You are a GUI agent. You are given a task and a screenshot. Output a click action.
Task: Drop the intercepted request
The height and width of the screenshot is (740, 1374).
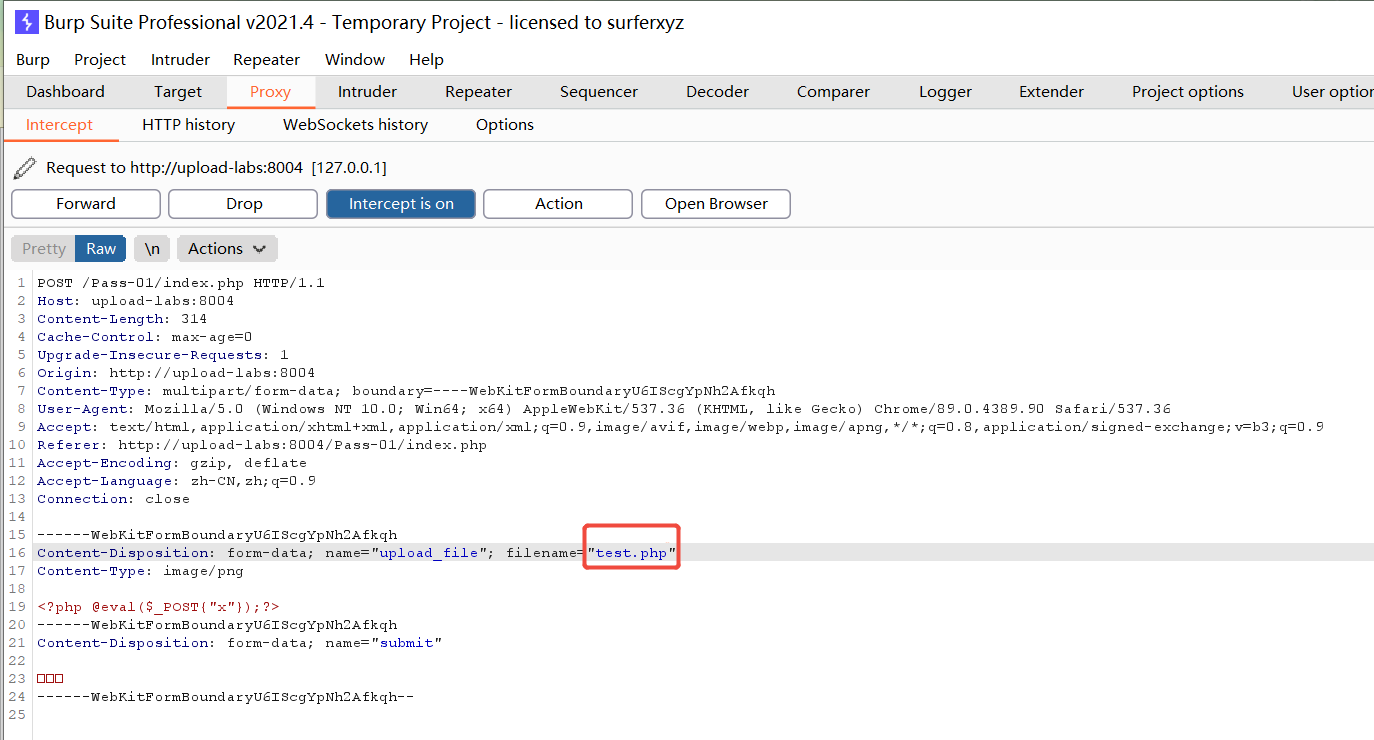click(243, 204)
